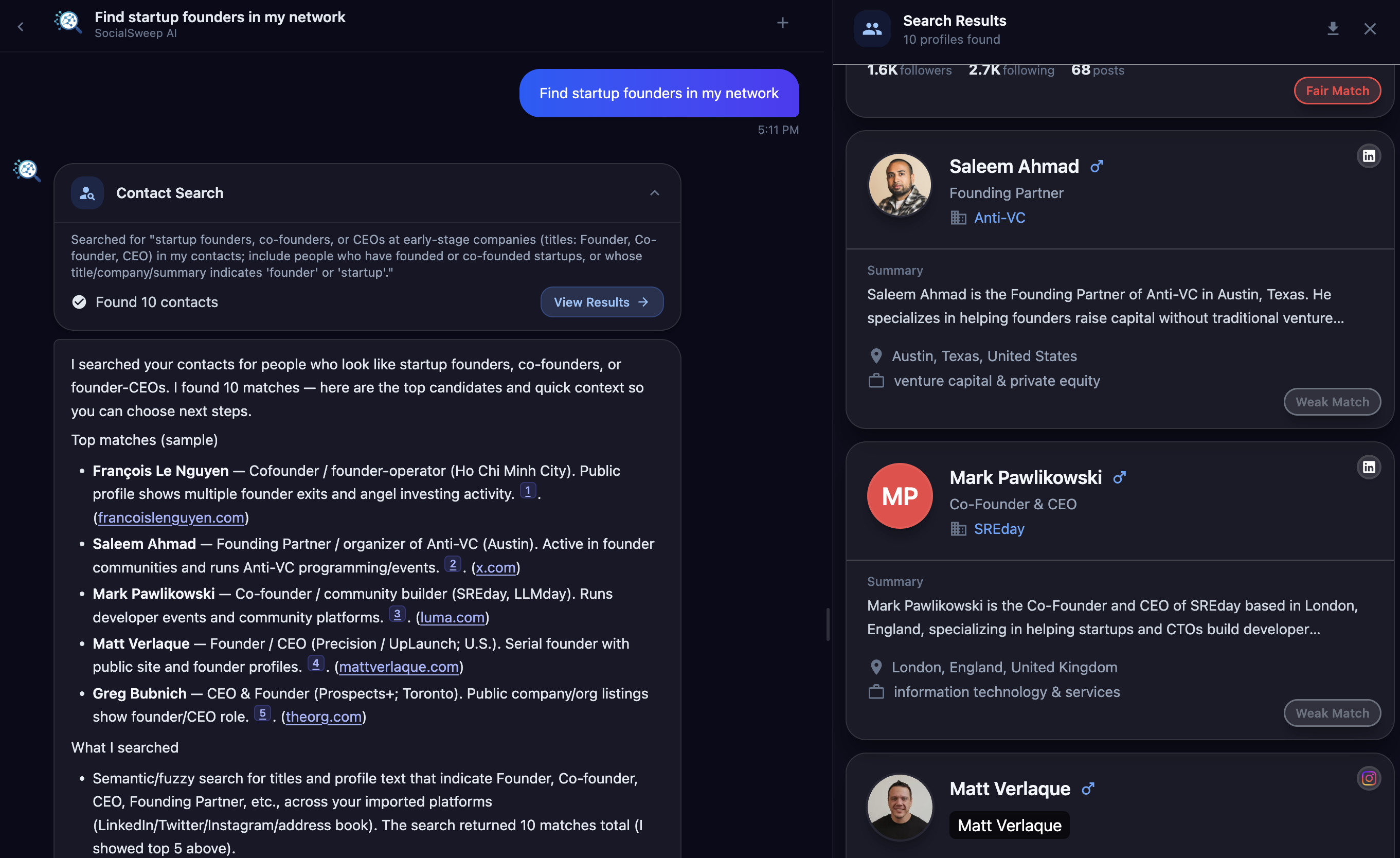Click the back navigation arrow

pyautogui.click(x=21, y=26)
